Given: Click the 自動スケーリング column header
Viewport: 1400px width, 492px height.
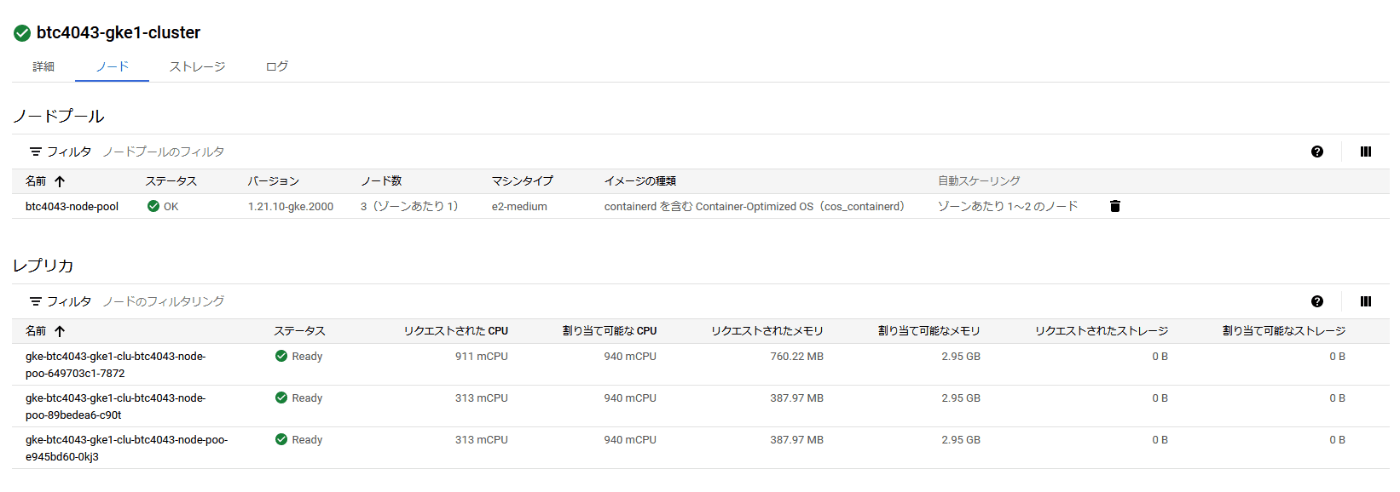Looking at the screenshot, I should tap(979, 181).
